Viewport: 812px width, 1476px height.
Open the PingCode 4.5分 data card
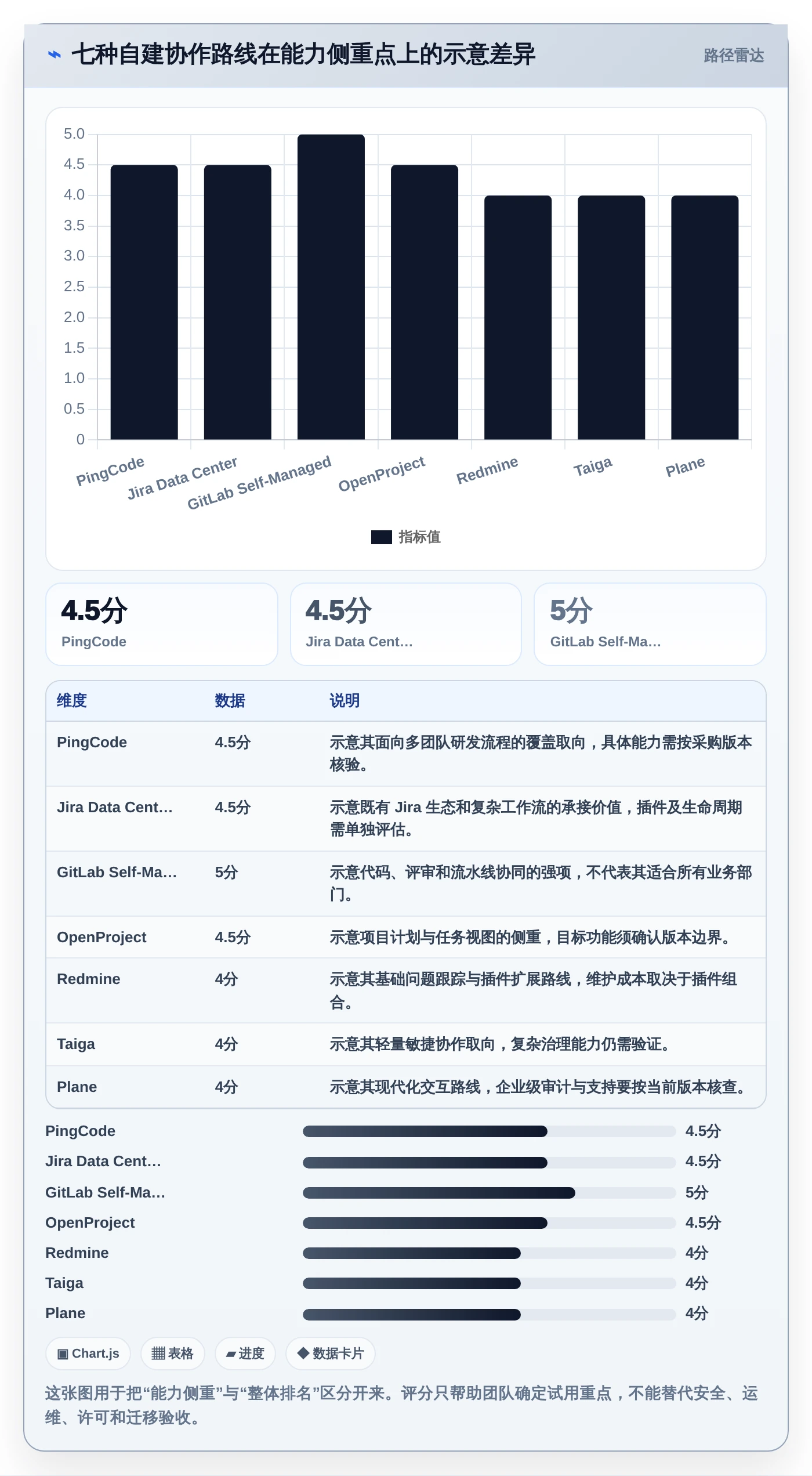click(x=162, y=624)
